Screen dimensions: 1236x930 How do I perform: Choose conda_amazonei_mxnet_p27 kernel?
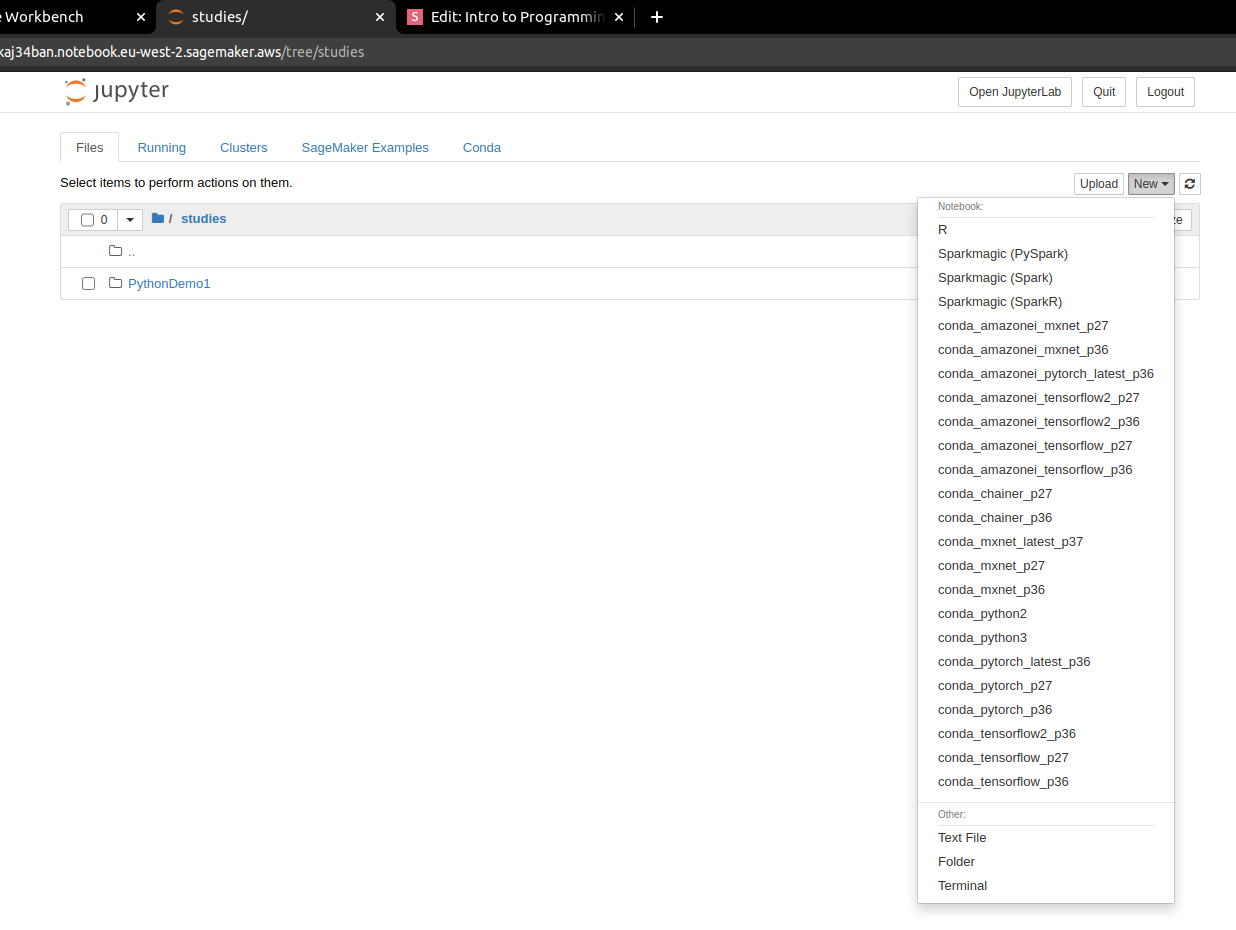pos(1046,326)
